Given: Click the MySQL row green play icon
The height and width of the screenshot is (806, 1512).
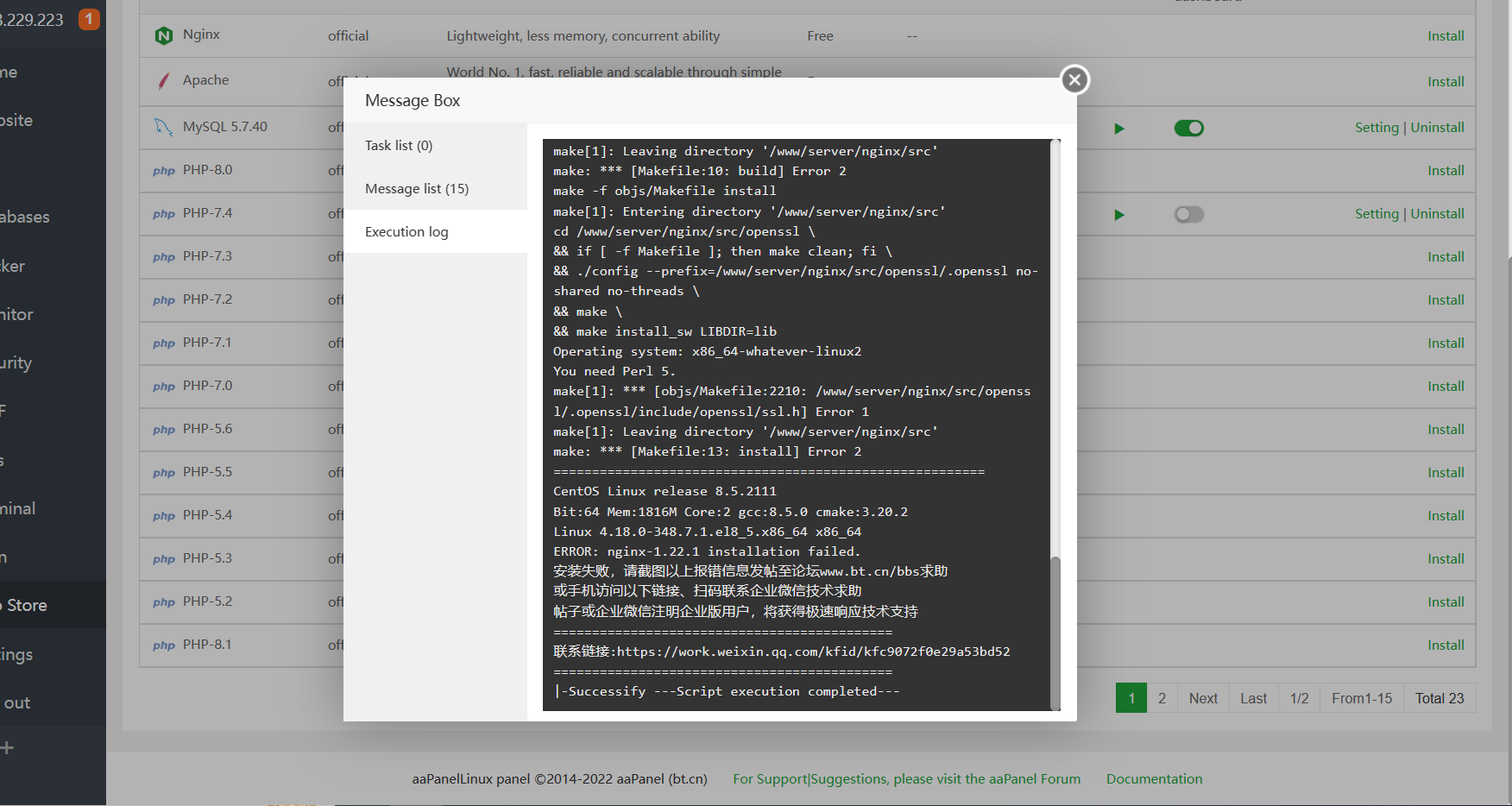Looking at the screenshot, I should pyautogui.click(x=1119, y=129).
